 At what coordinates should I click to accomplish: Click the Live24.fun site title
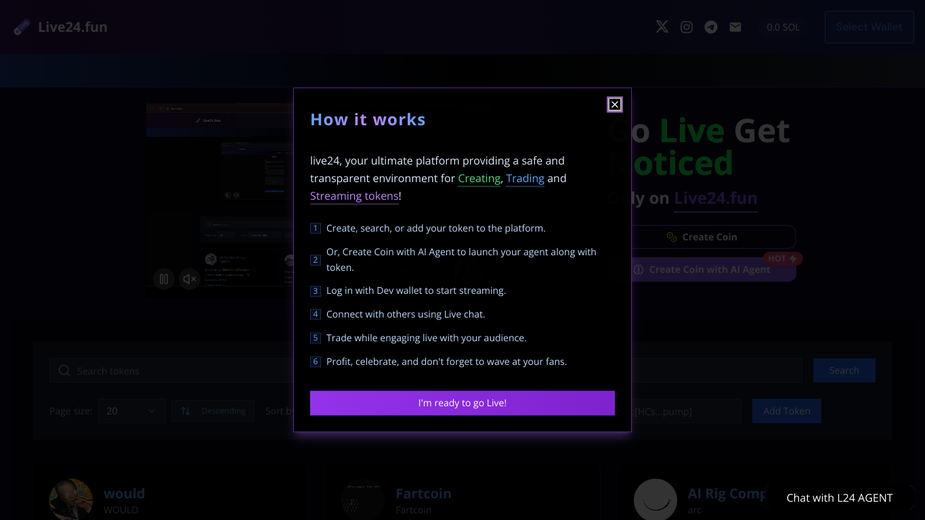click(x=73, y=27)
